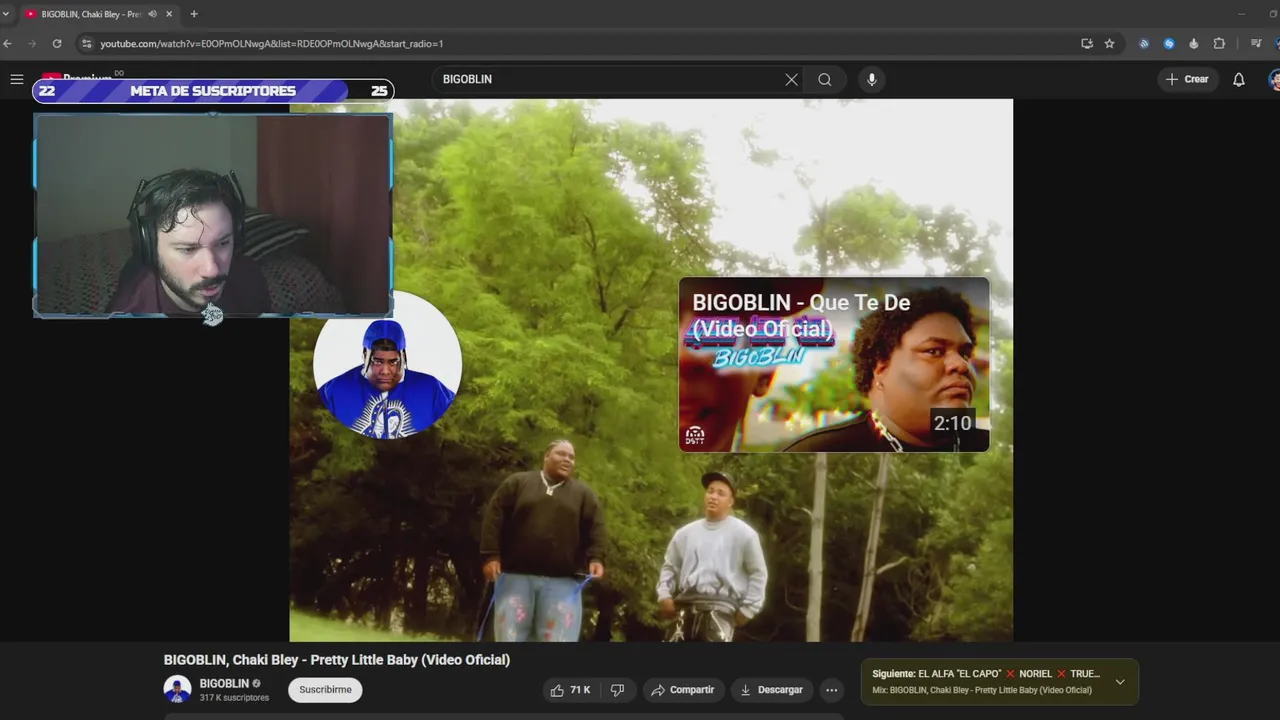
Task: Open the joystick-shaped extension icon
Action: pos(1194,44)
